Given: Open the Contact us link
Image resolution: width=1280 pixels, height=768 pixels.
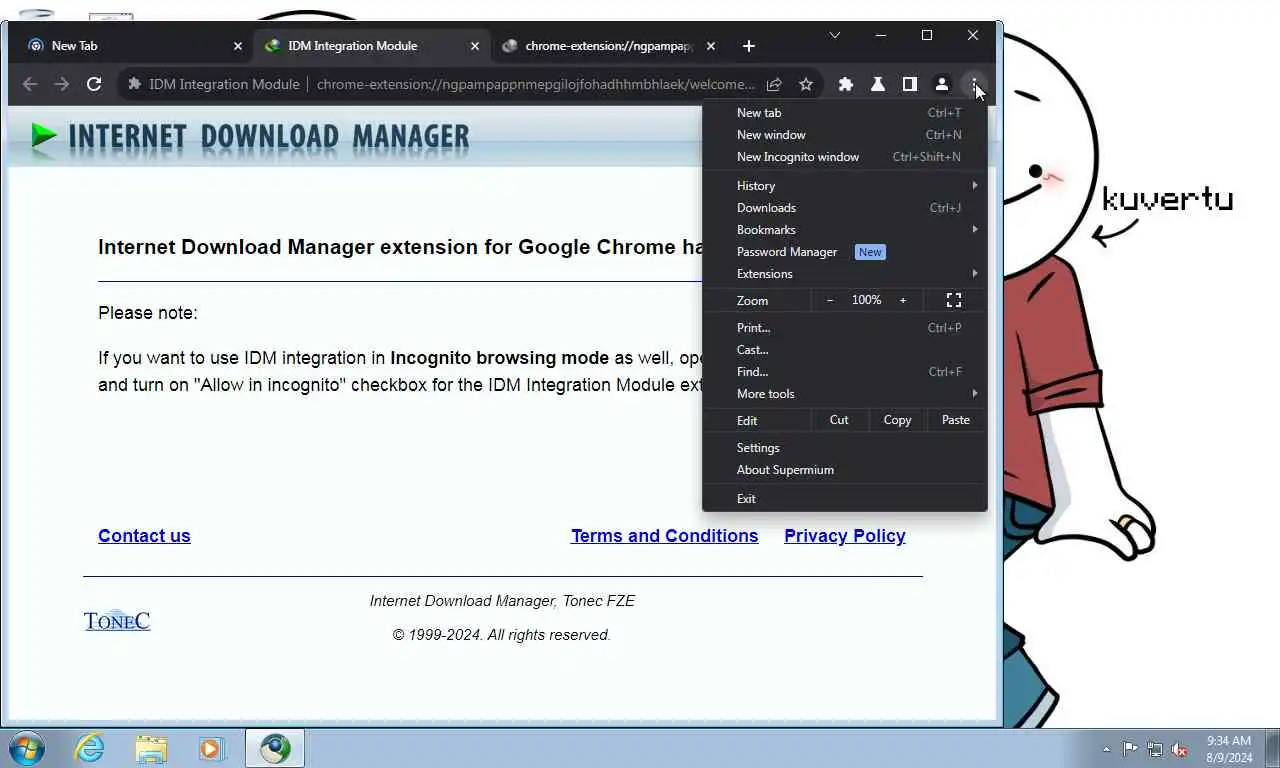Looking at the screenshot, I should [144, 536].
